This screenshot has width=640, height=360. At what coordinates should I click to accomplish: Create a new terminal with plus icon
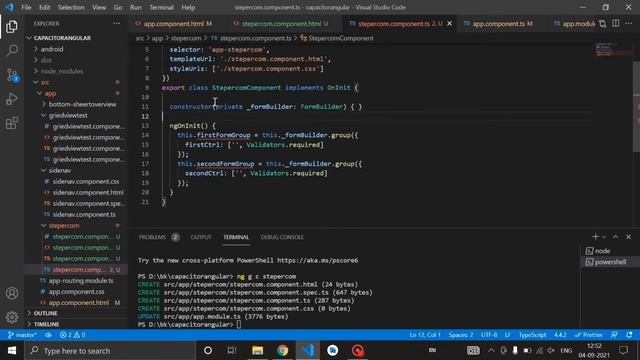click(x=596, y=237)
